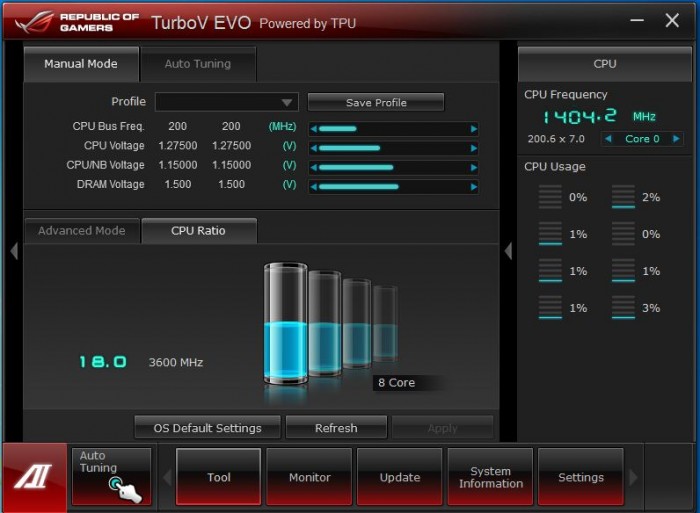Click the second CPU core cylinder

click(326, 322)
